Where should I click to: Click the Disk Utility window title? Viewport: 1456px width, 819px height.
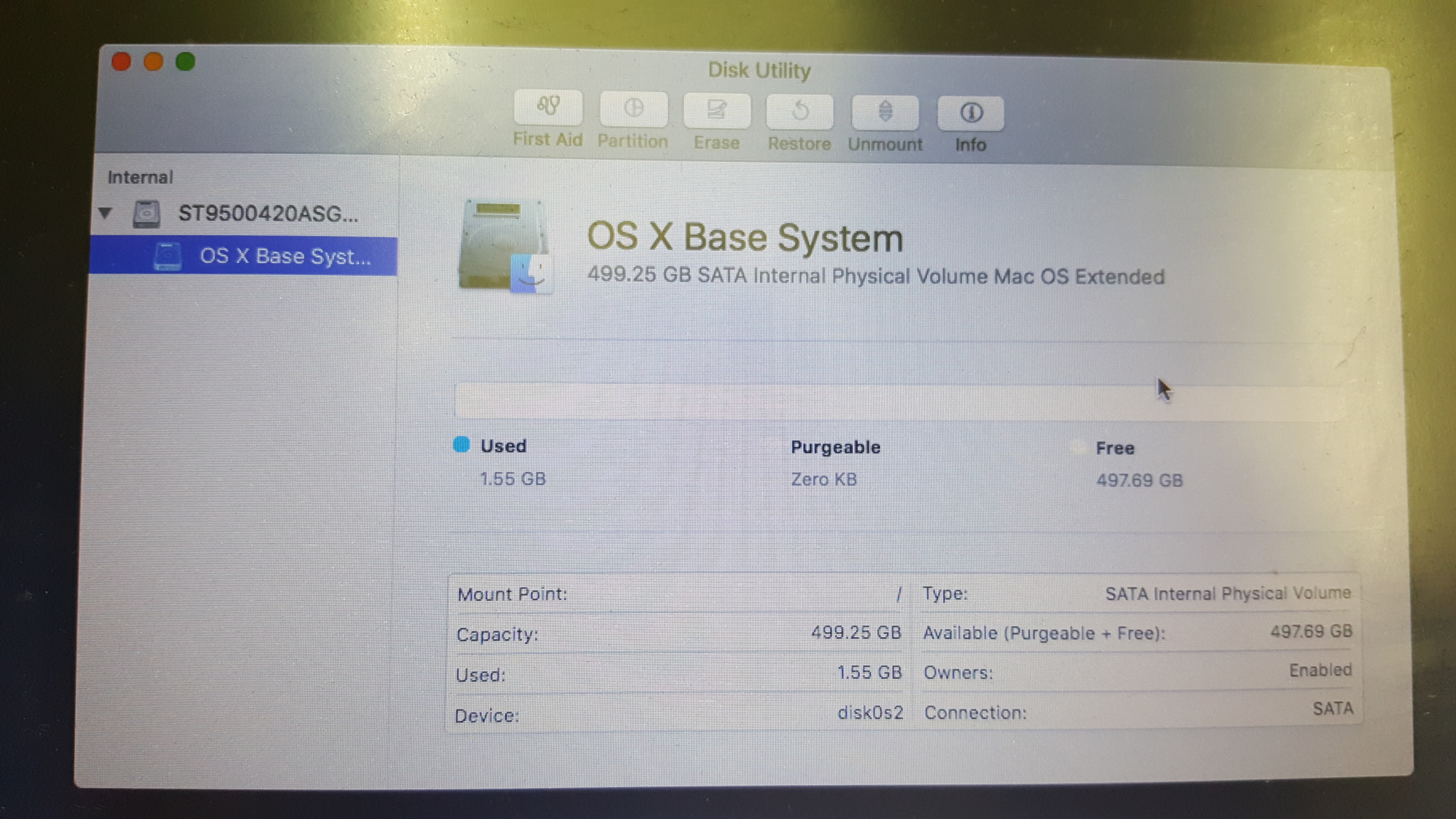759,70
